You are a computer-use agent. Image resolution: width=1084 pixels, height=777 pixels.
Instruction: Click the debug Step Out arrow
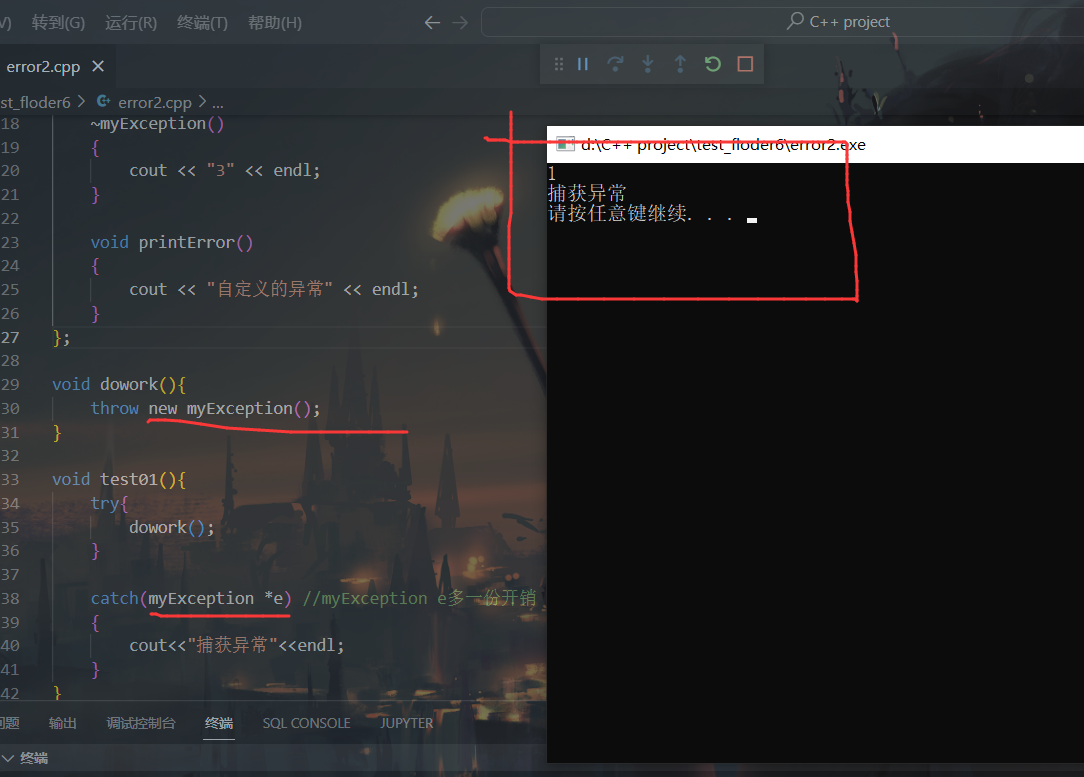(x=680, y=64)
